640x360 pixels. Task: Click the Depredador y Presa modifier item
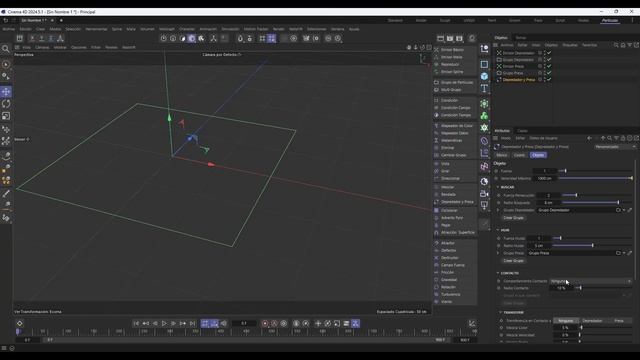pyautogui.click(x=457, y=202)
